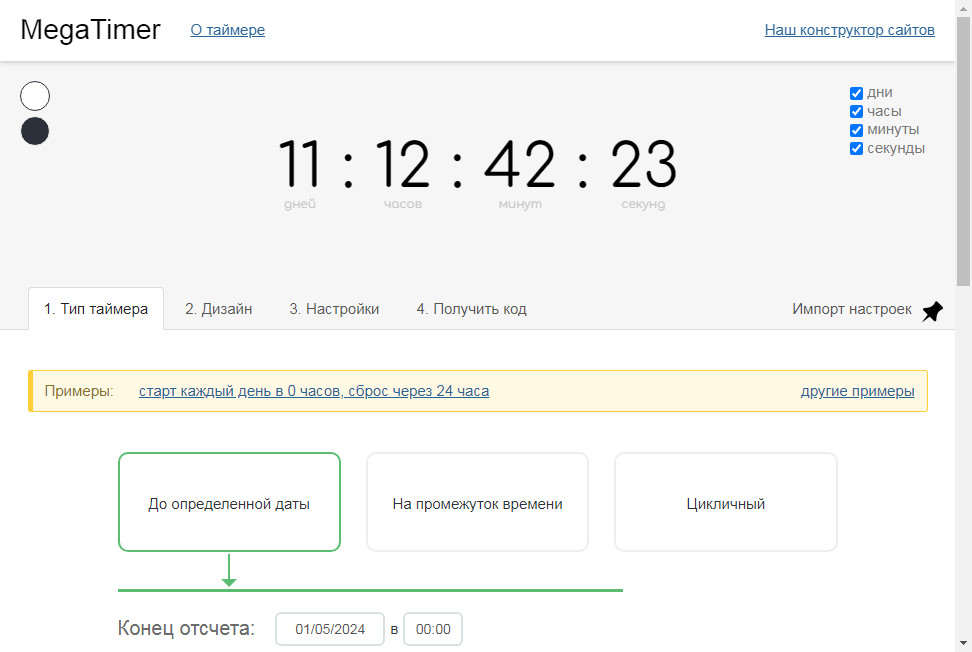Disable the дни checkbox
This screenshot has height=652, width=972.
[856, 92]
